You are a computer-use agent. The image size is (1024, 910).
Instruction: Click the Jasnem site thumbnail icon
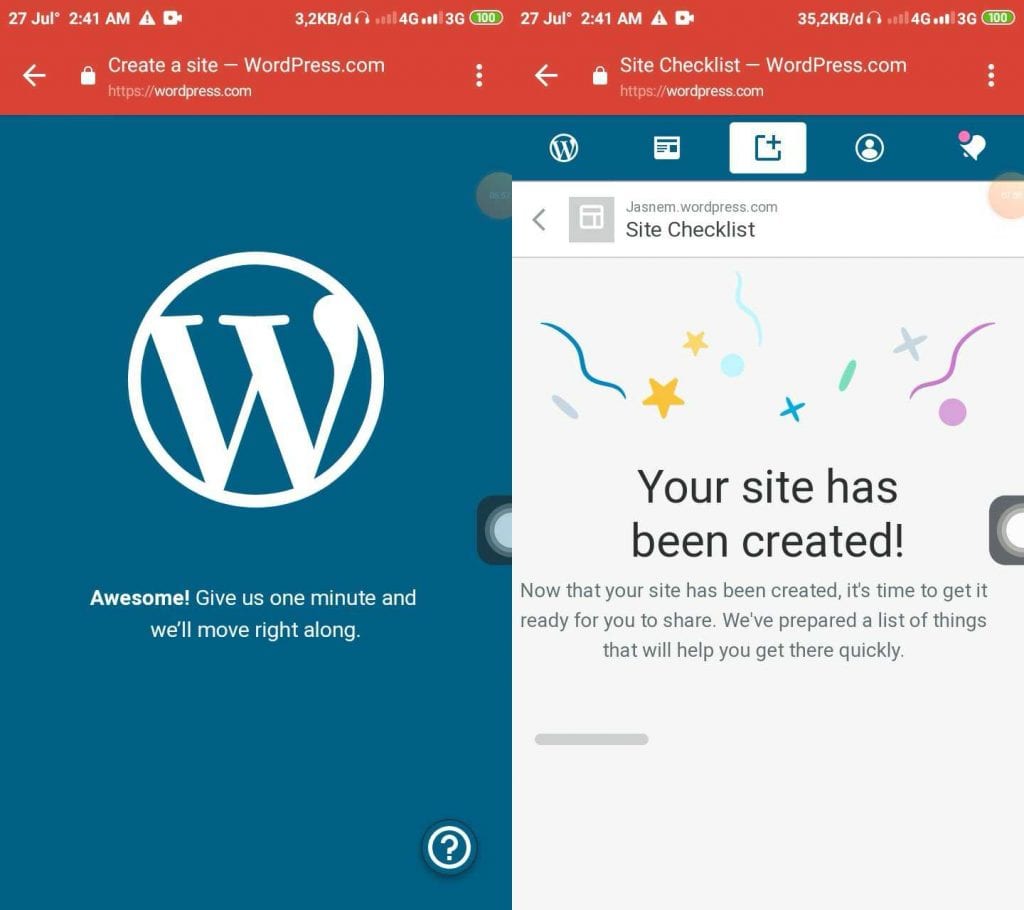591,219
